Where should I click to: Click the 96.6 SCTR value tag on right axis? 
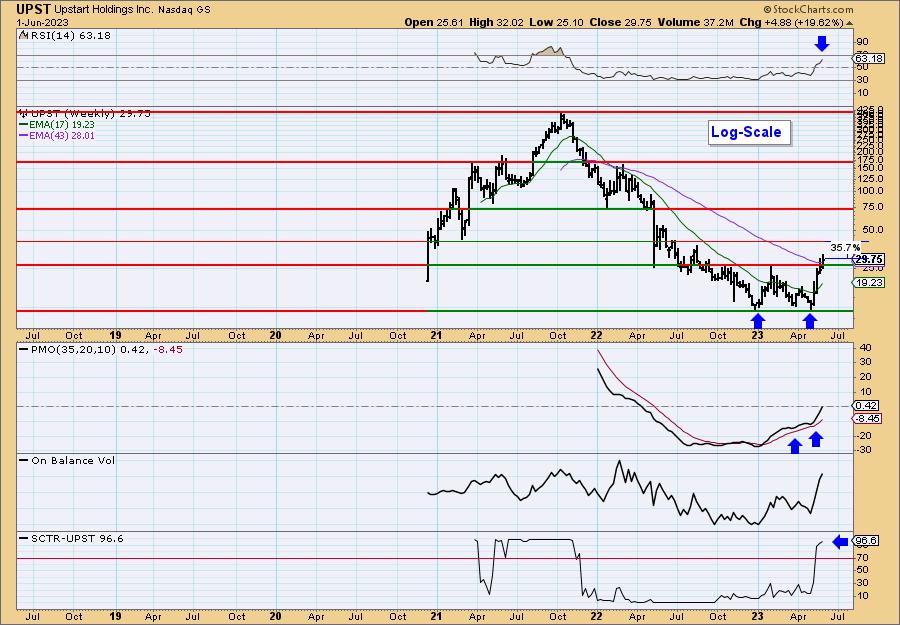click(x=867, y=541)
